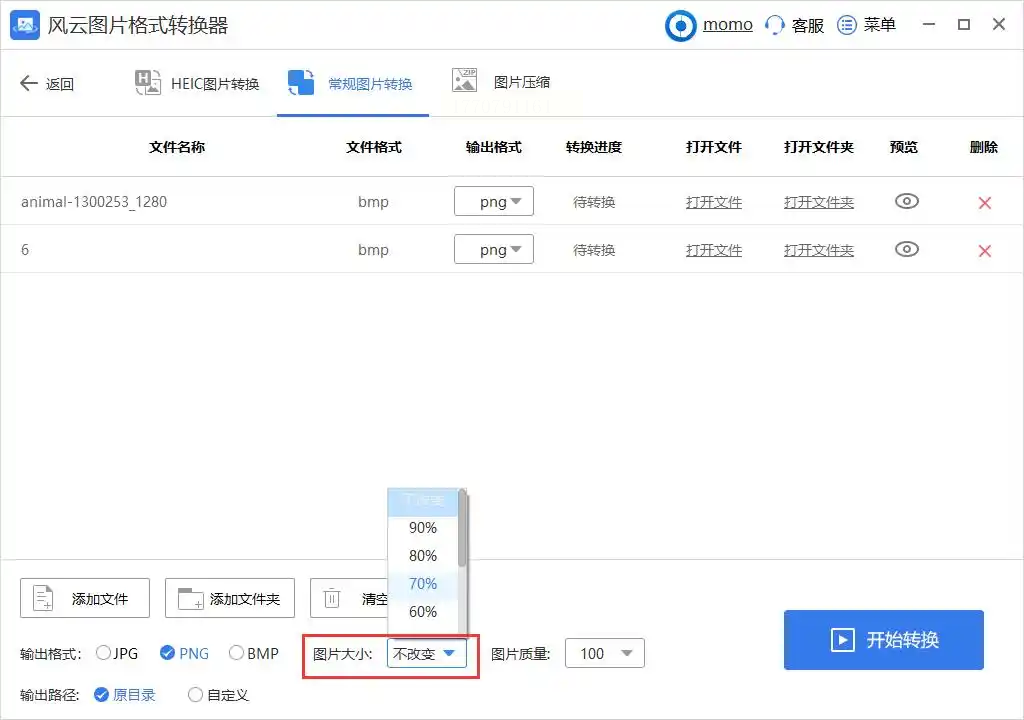This screenshot has height=720, width=1024.
Task: Preview animal-1300253_1280 with eye icon
Action: point(906,201)
